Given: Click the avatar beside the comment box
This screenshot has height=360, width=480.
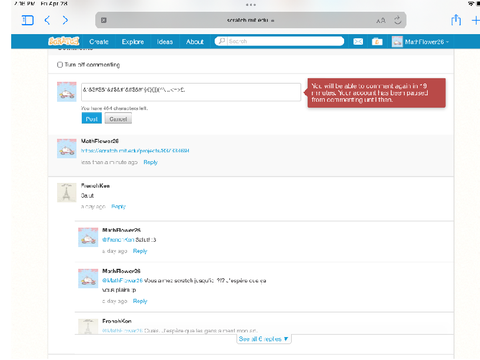Looking at the screenshot, I should point(67,92).
